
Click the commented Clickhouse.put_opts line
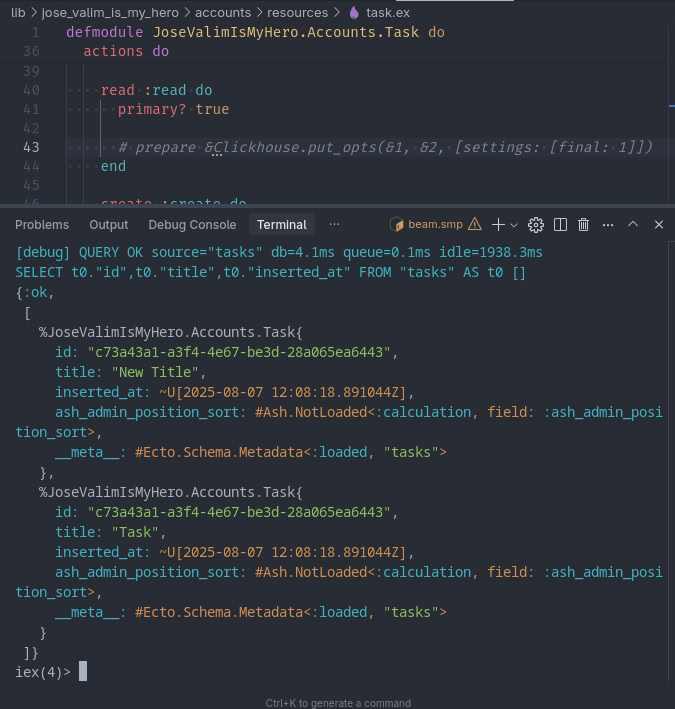(x=385, y=147)
